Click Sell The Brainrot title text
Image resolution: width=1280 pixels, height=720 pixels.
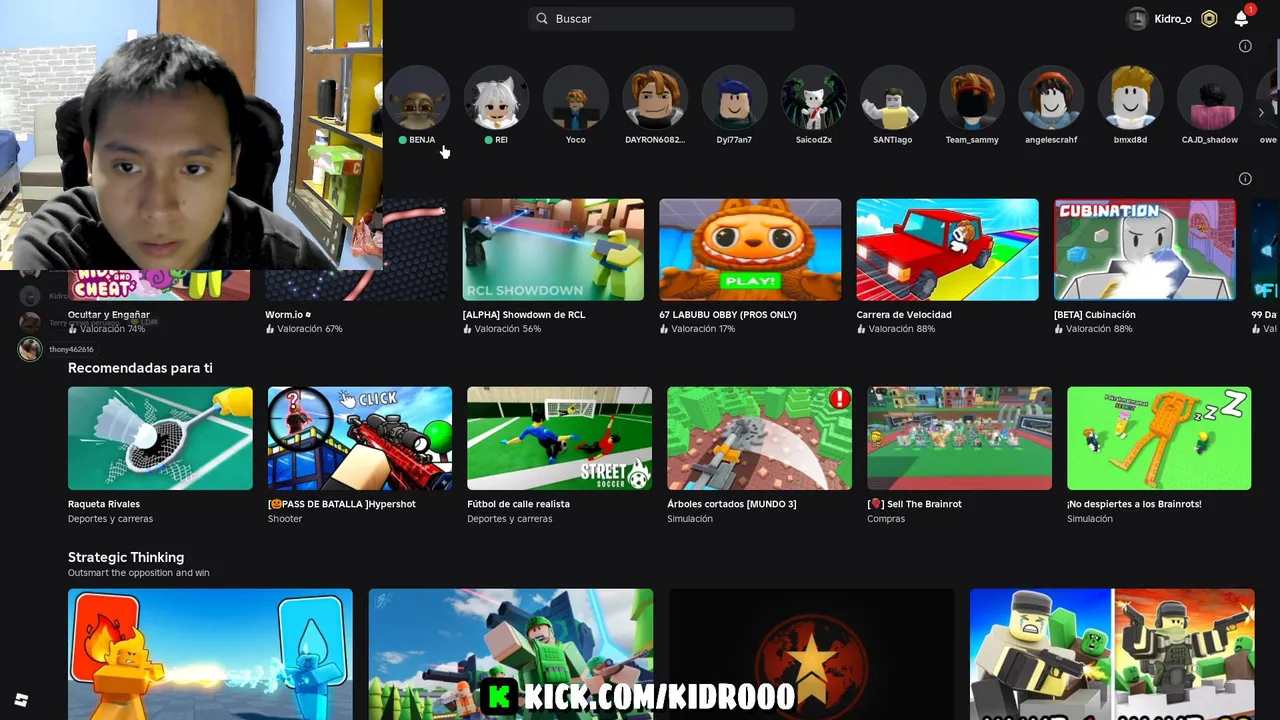point(914,504)
